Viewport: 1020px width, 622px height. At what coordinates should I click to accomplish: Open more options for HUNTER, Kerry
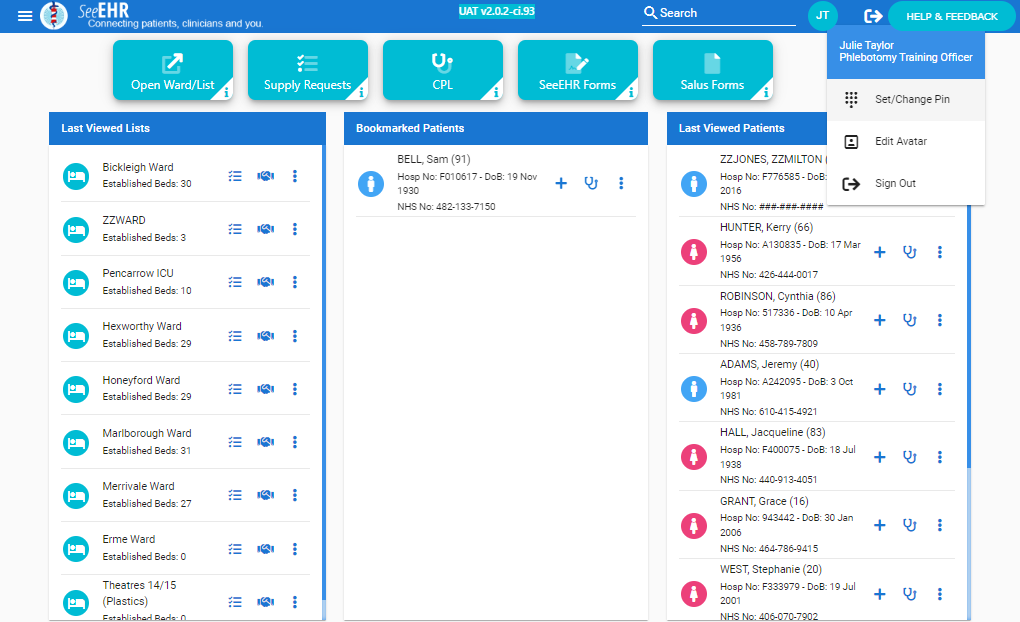click(939, 252)
